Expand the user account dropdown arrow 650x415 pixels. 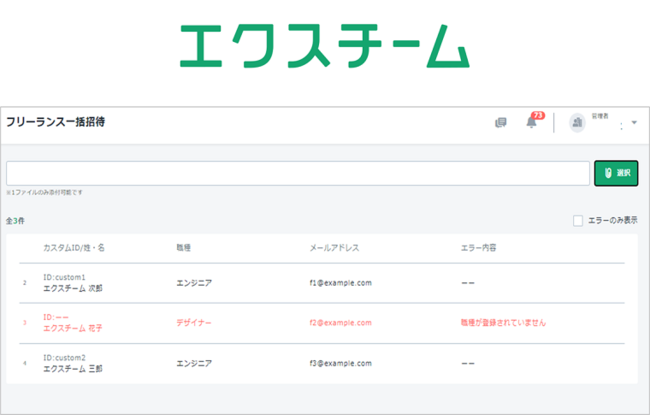(634, 122)
